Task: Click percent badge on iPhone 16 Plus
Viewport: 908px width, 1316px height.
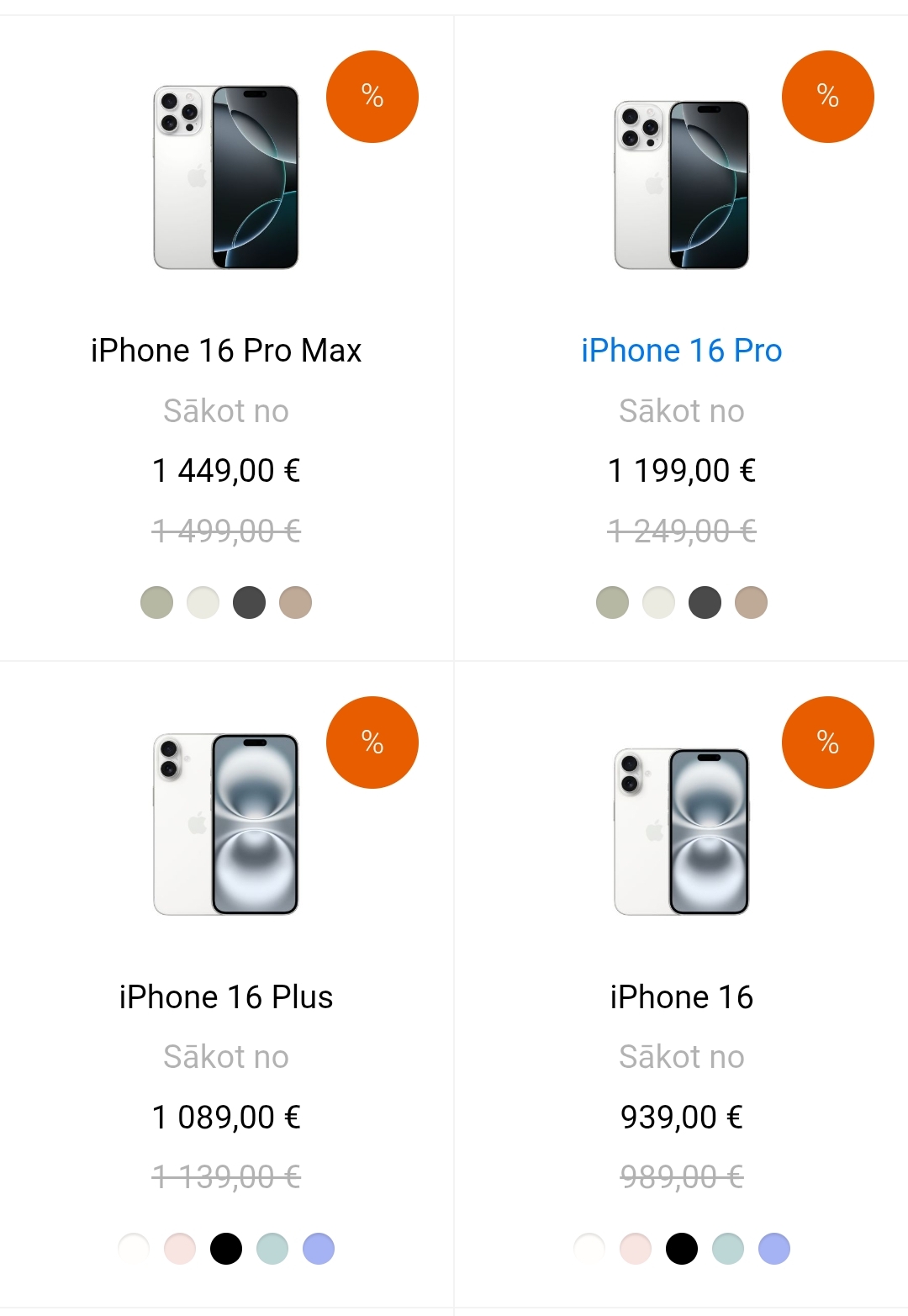Action: (372, 743)
